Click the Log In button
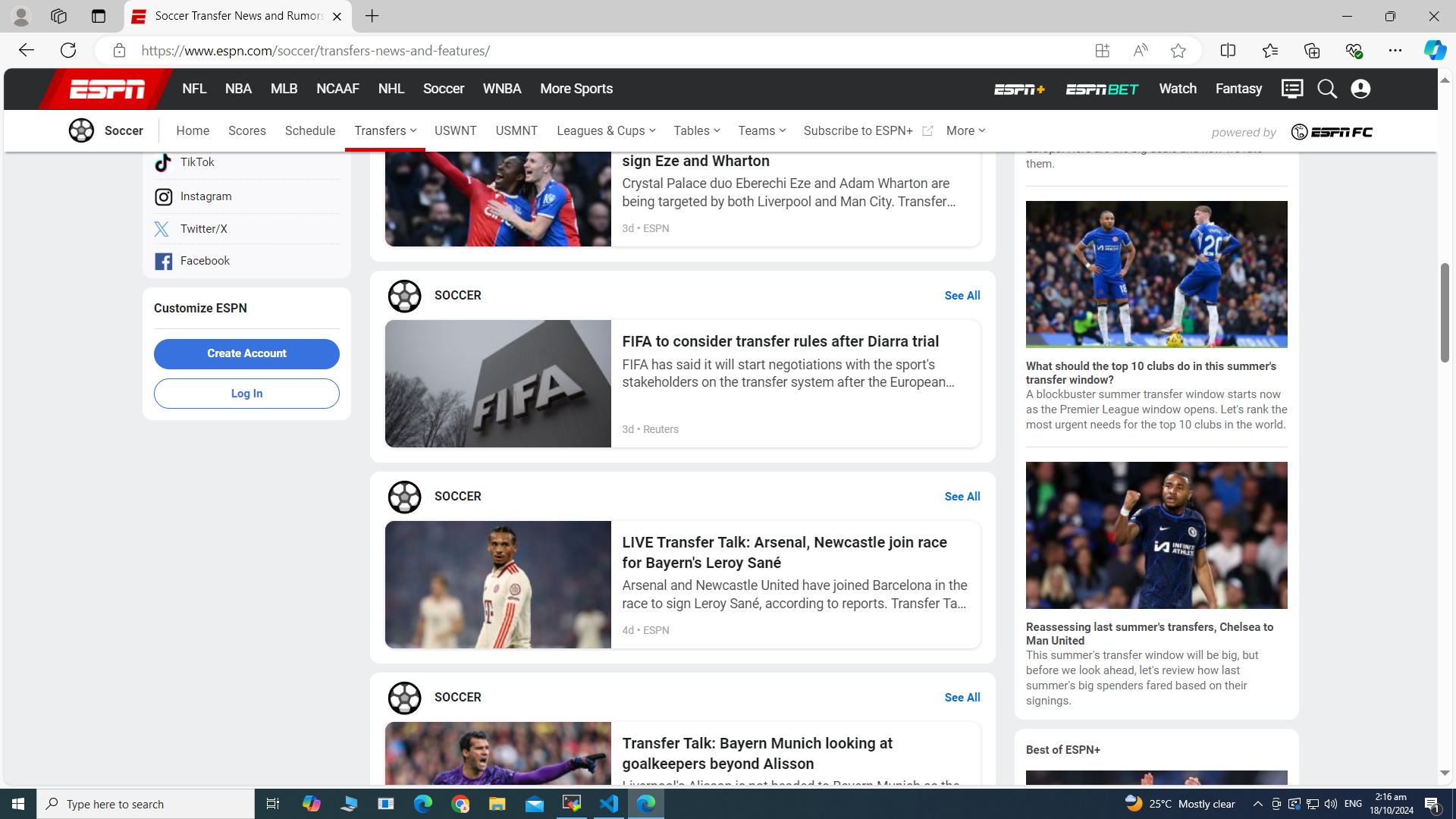The width and height of the screenshot is (1456, 819). tap(246, 394)
